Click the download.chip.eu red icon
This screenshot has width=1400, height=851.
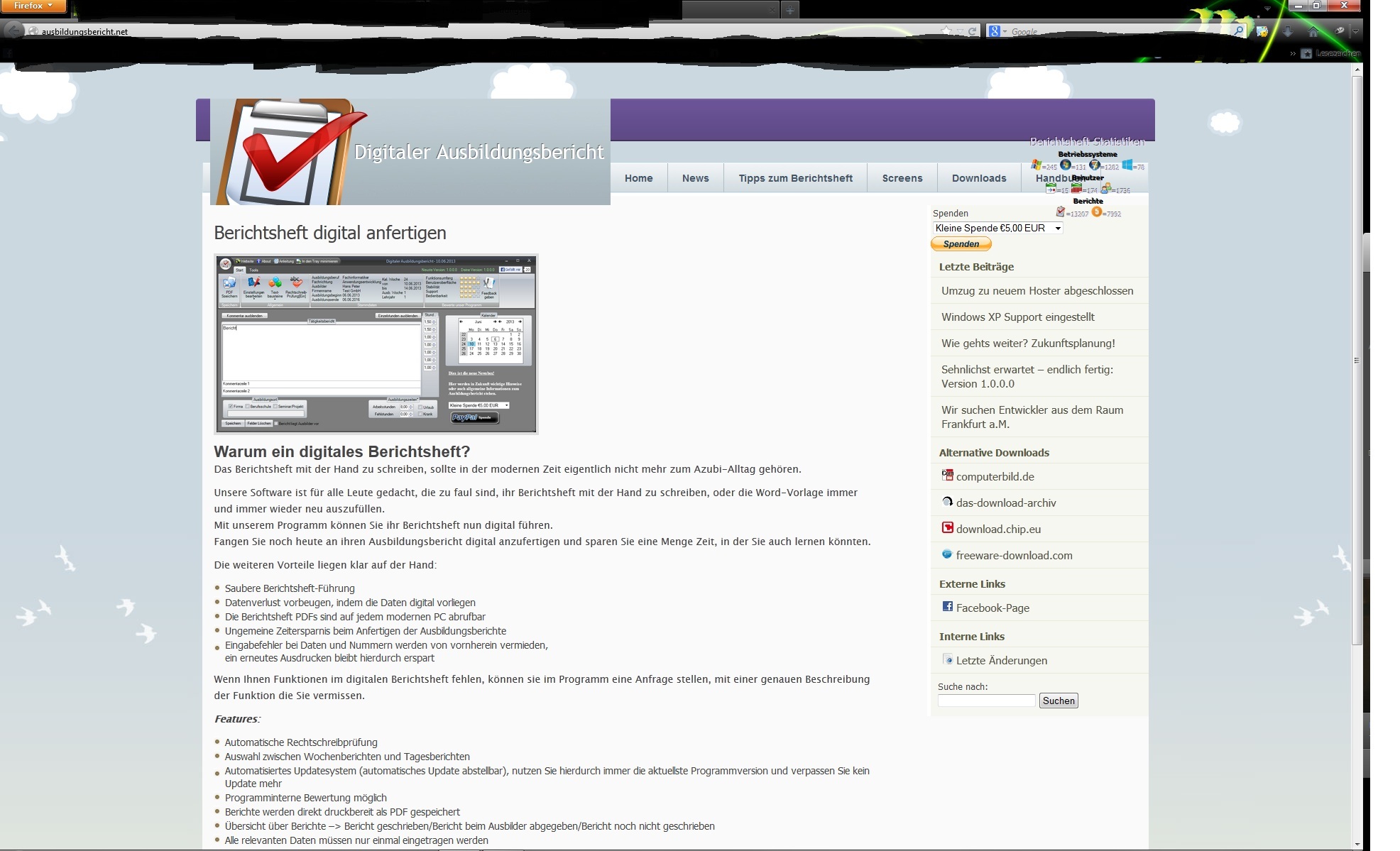click(x=947, y=527)
